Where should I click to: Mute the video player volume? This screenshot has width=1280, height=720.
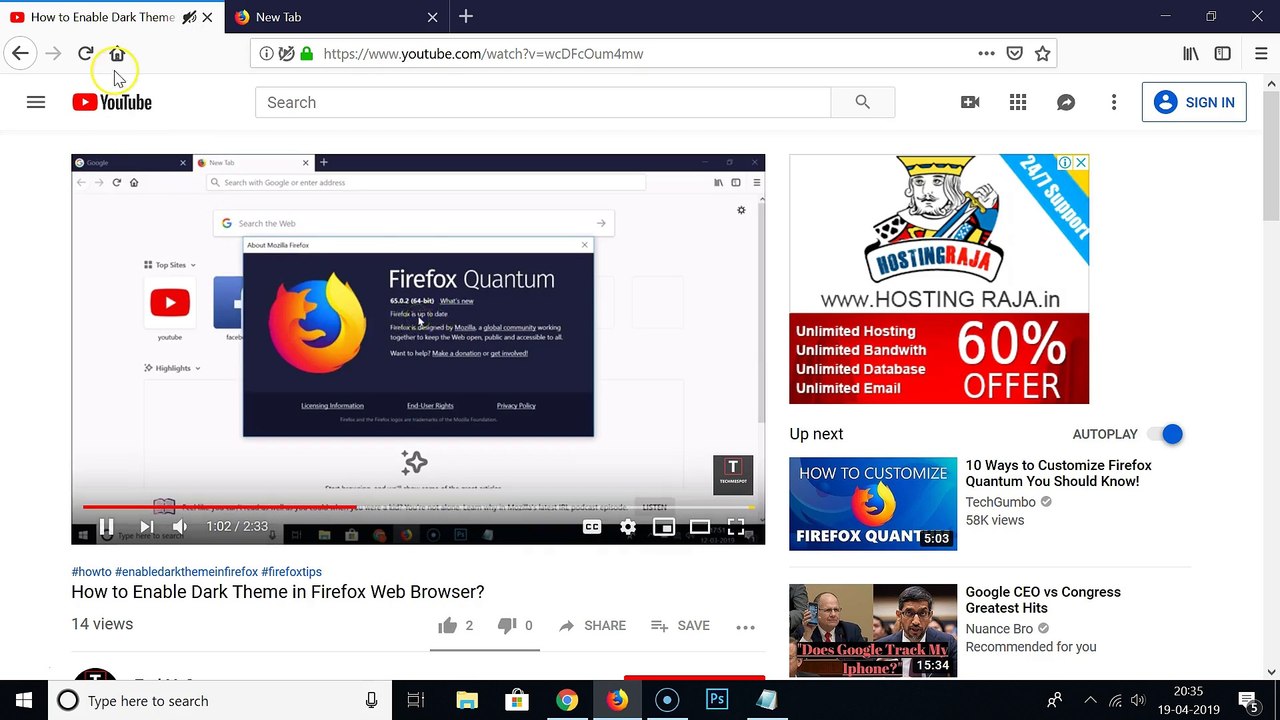(180, 527)
